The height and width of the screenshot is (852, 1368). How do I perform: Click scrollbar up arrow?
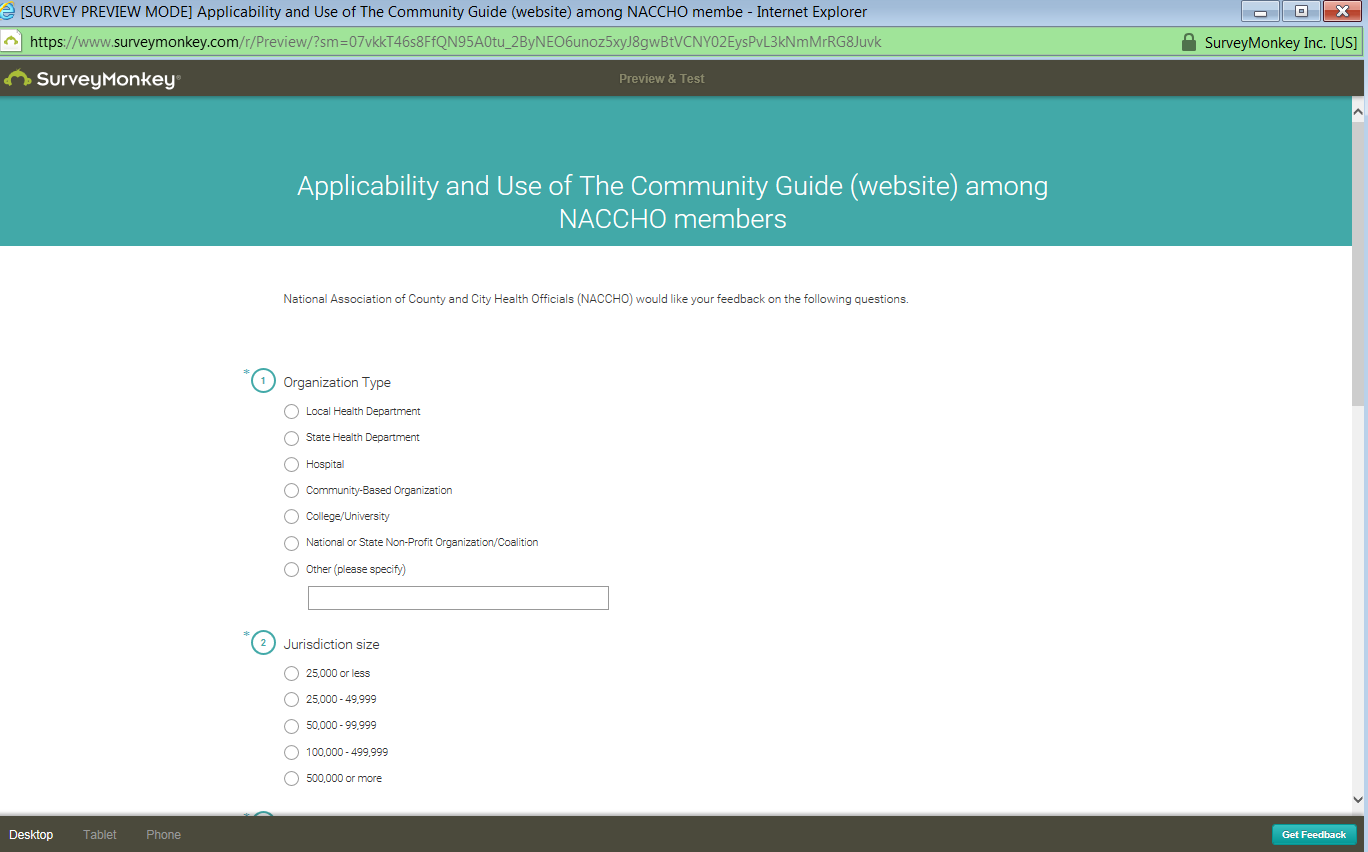pos(1358,111)
